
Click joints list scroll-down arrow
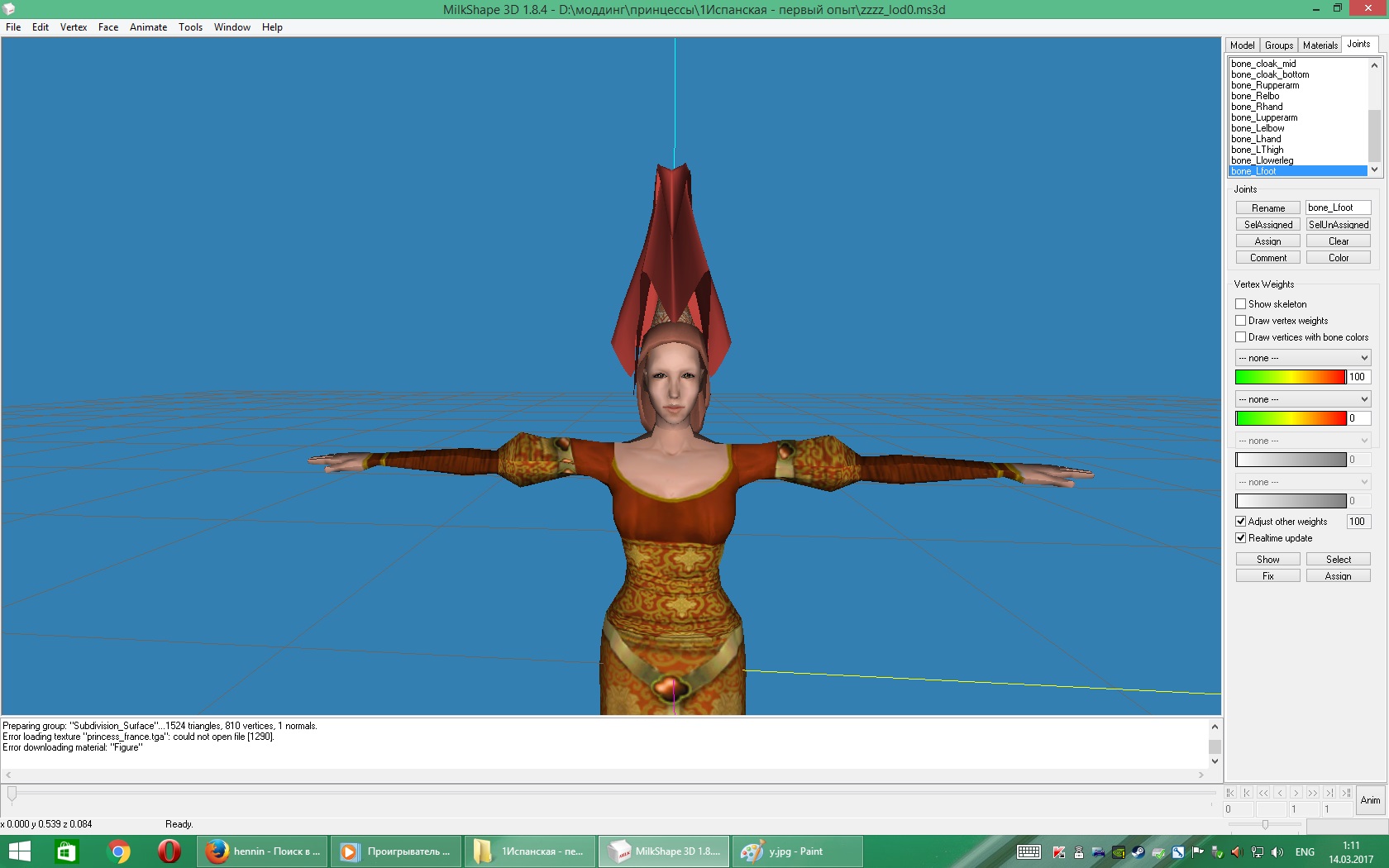(x=1374, y=170)
